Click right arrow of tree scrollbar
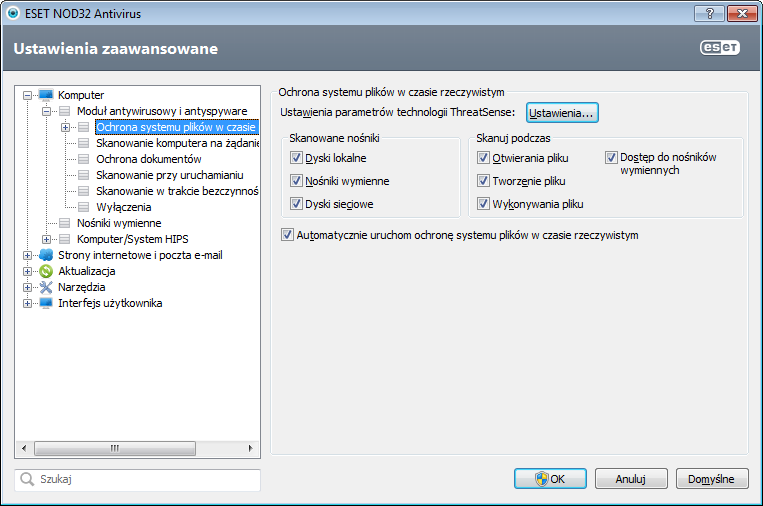The image size is (763, 506). coord(251,448)
